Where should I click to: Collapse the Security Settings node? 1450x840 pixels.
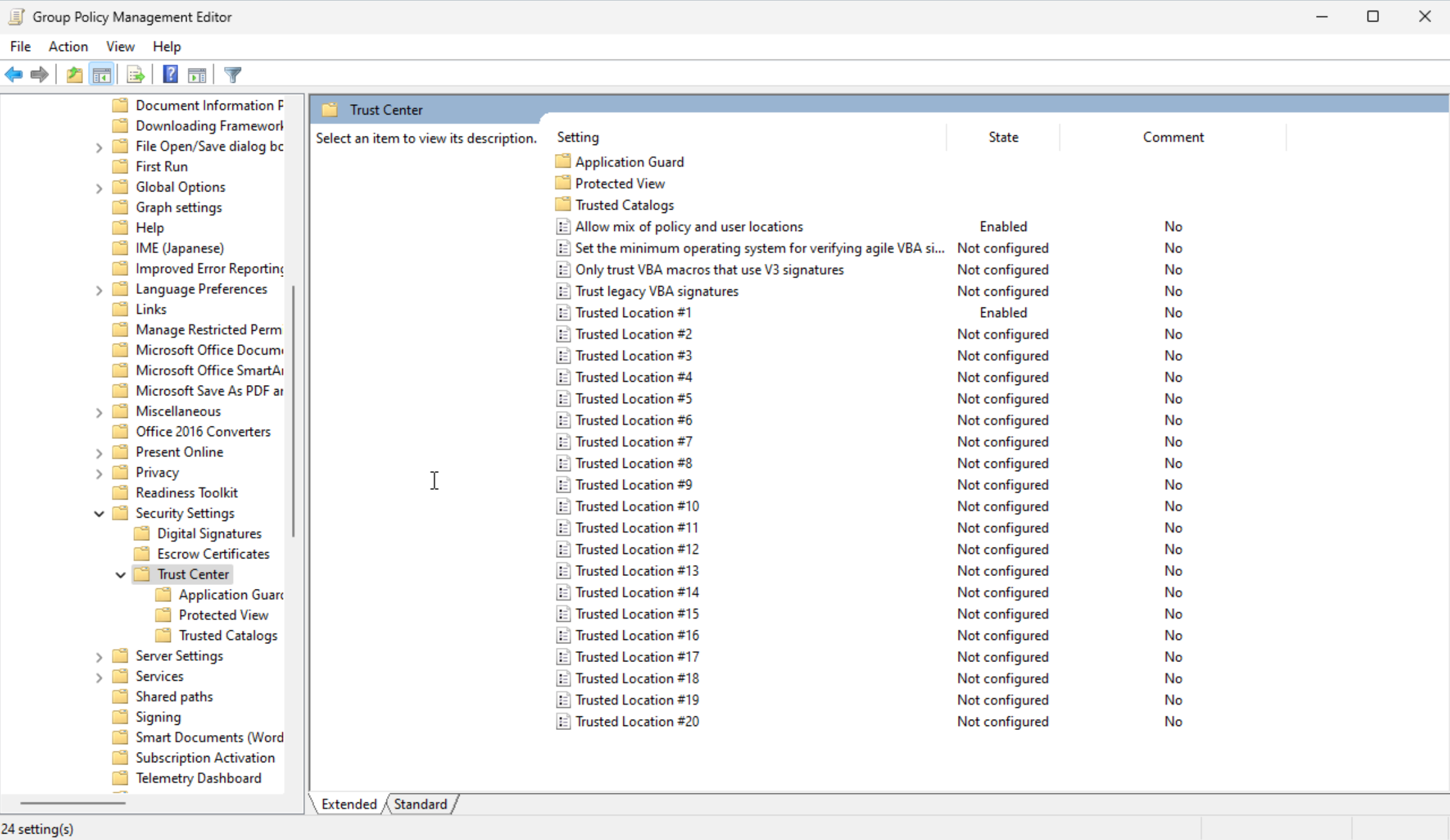[x=99, y=514]
